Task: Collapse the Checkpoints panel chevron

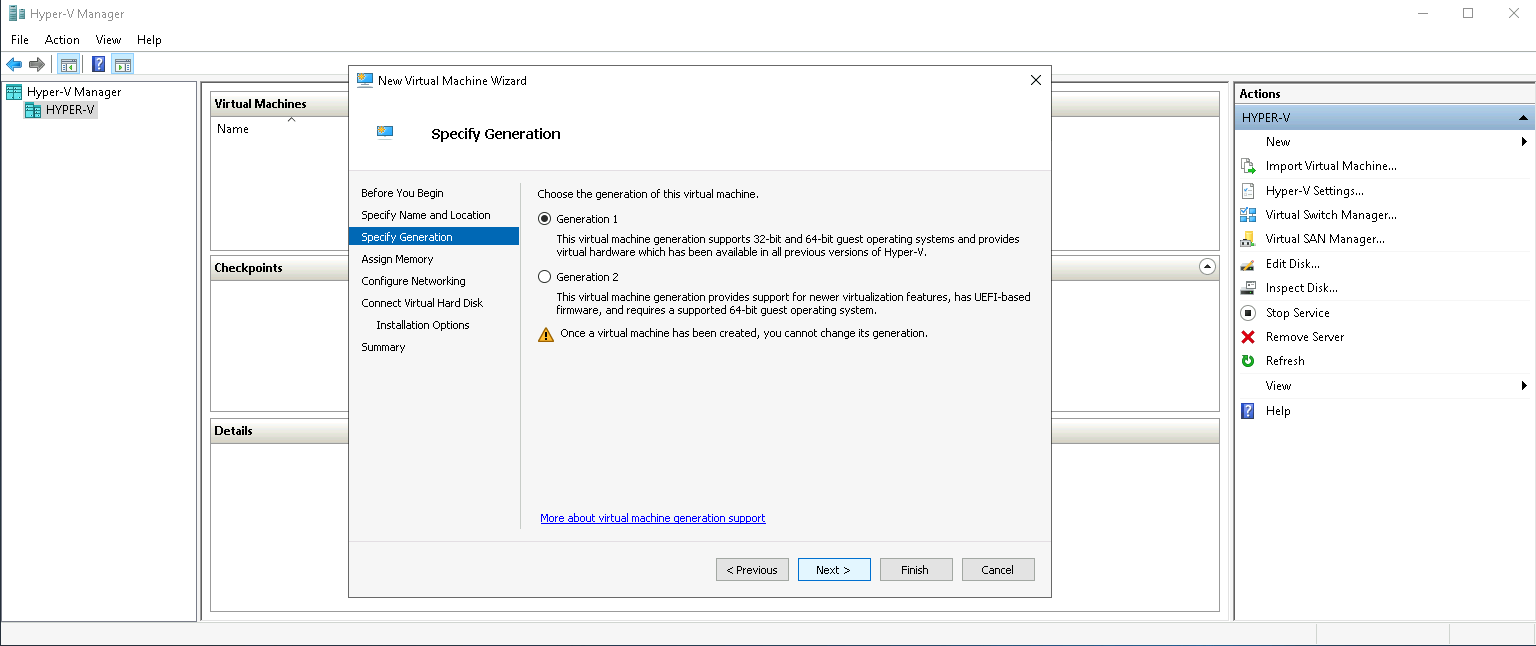Action: coord(1207,267)
